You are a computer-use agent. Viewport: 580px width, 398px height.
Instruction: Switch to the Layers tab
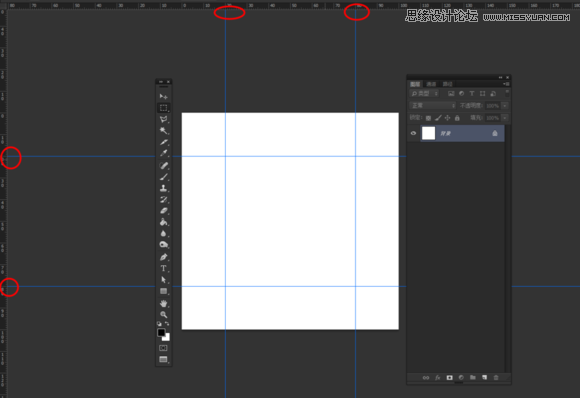tap(415, 84)
